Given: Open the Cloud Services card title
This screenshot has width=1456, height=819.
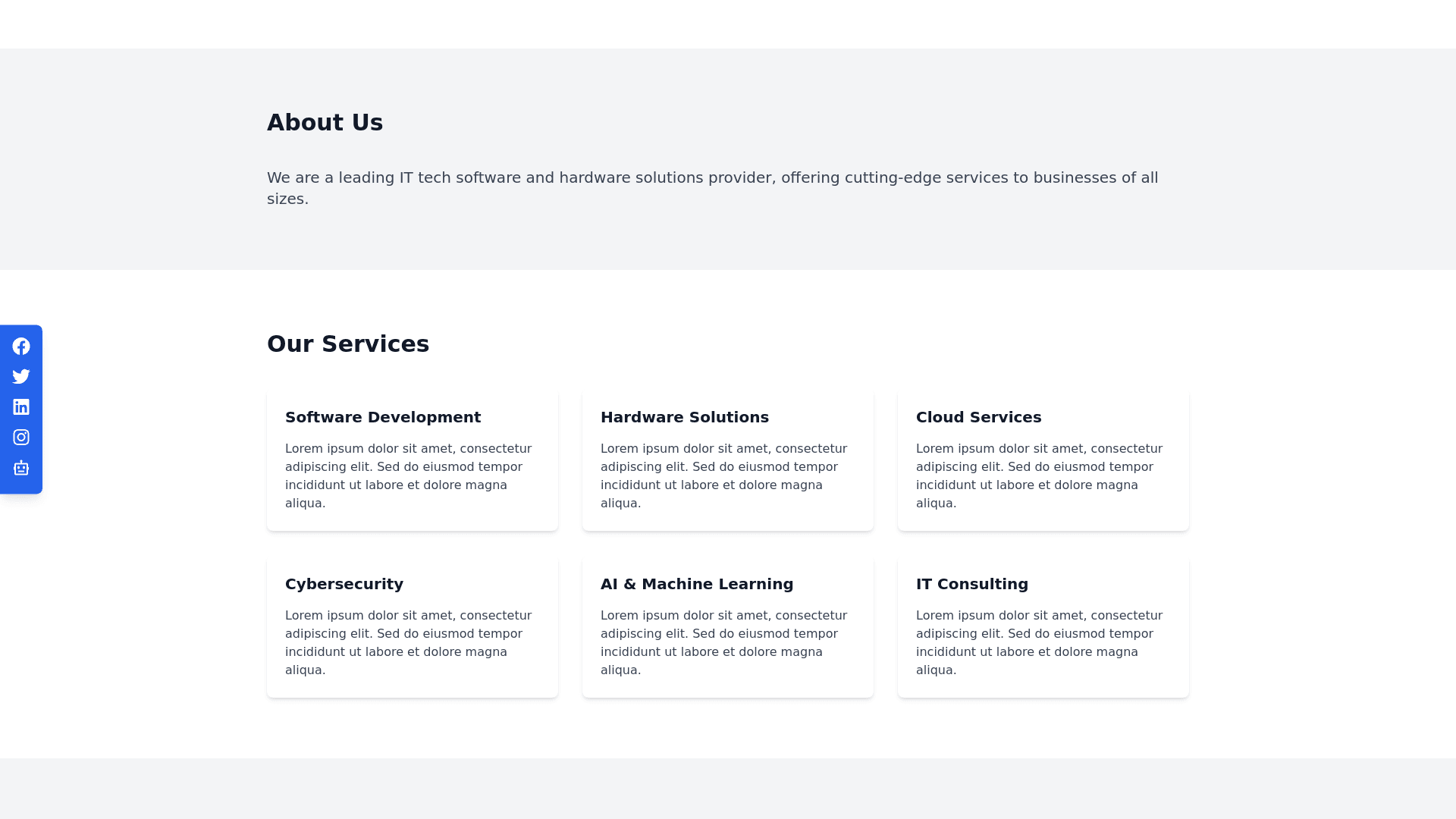Looking at the screenshot, I should [978, 417].
